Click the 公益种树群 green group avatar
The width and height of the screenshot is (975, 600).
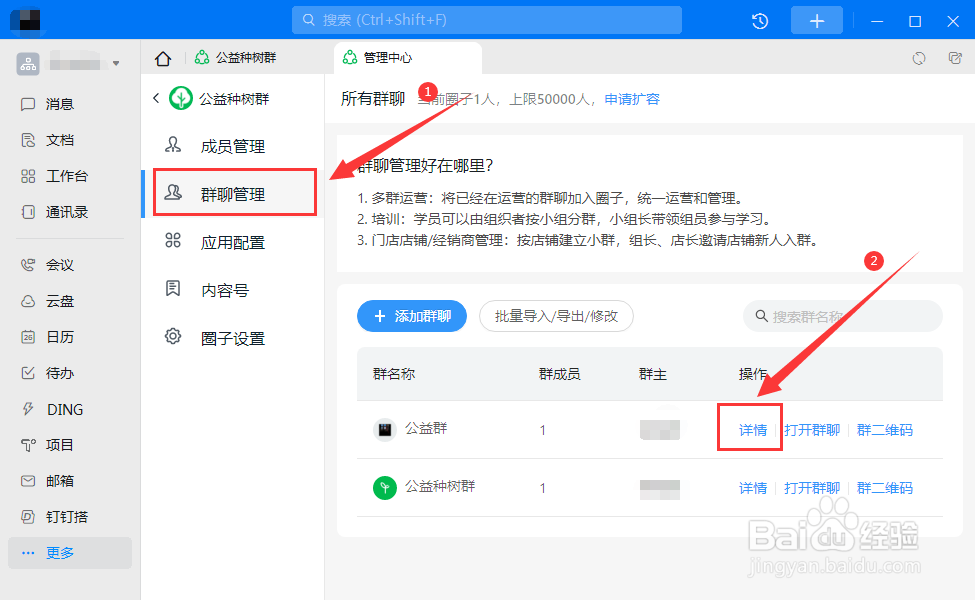click(x=385, y=488)
